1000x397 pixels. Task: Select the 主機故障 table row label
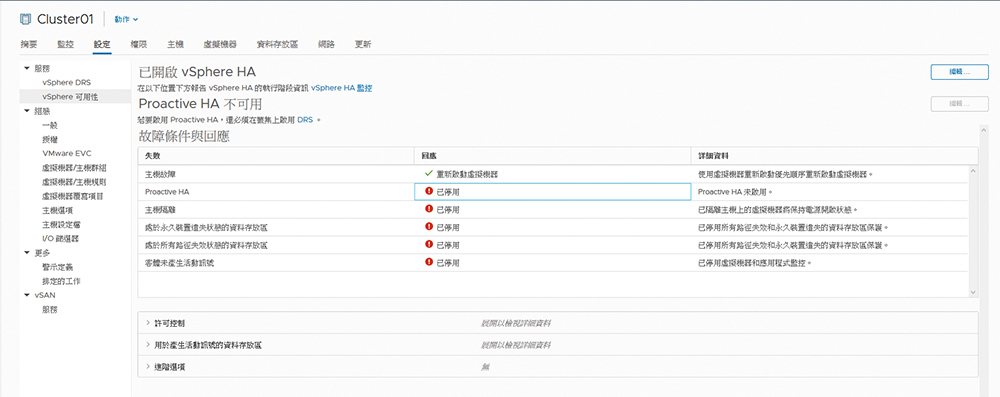point(160,174)
